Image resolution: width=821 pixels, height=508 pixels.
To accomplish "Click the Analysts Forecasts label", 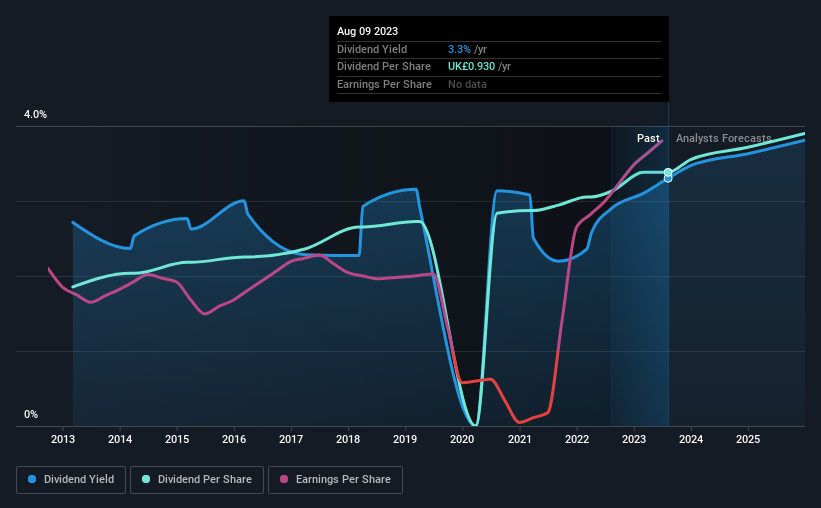I will (x=724, y=138).
